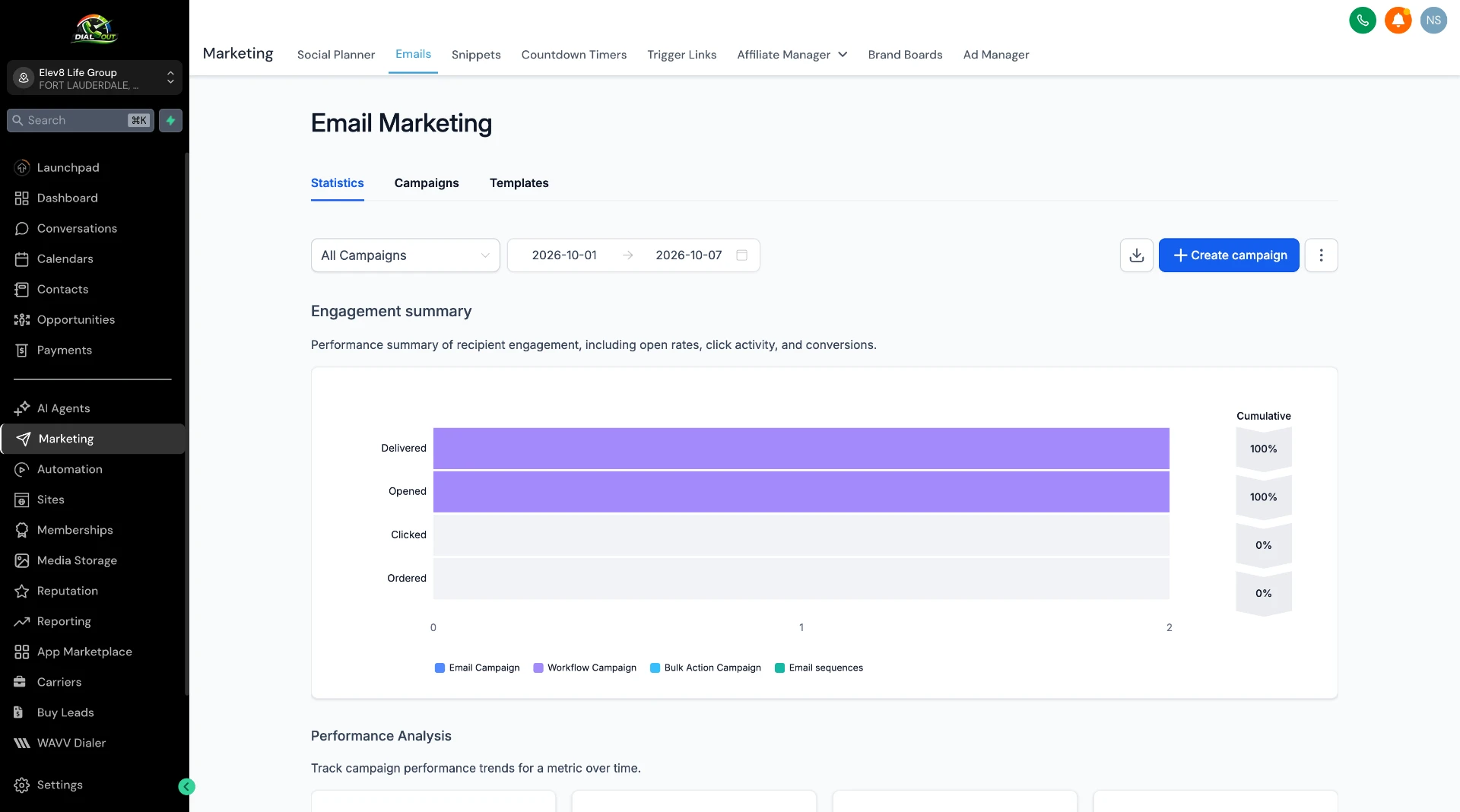Click the download statistics icon

(x=1136, y=255)
